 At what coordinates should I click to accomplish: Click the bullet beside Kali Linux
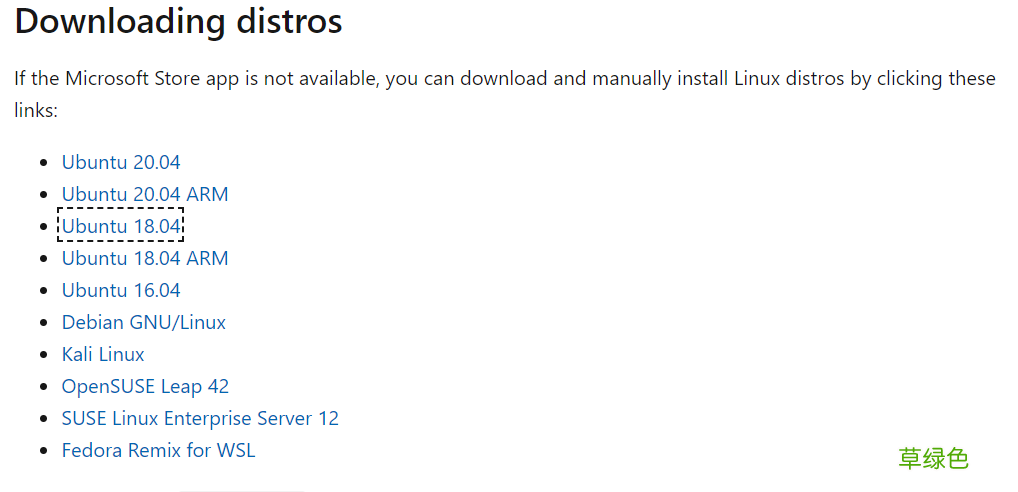(x=44, y=355)
